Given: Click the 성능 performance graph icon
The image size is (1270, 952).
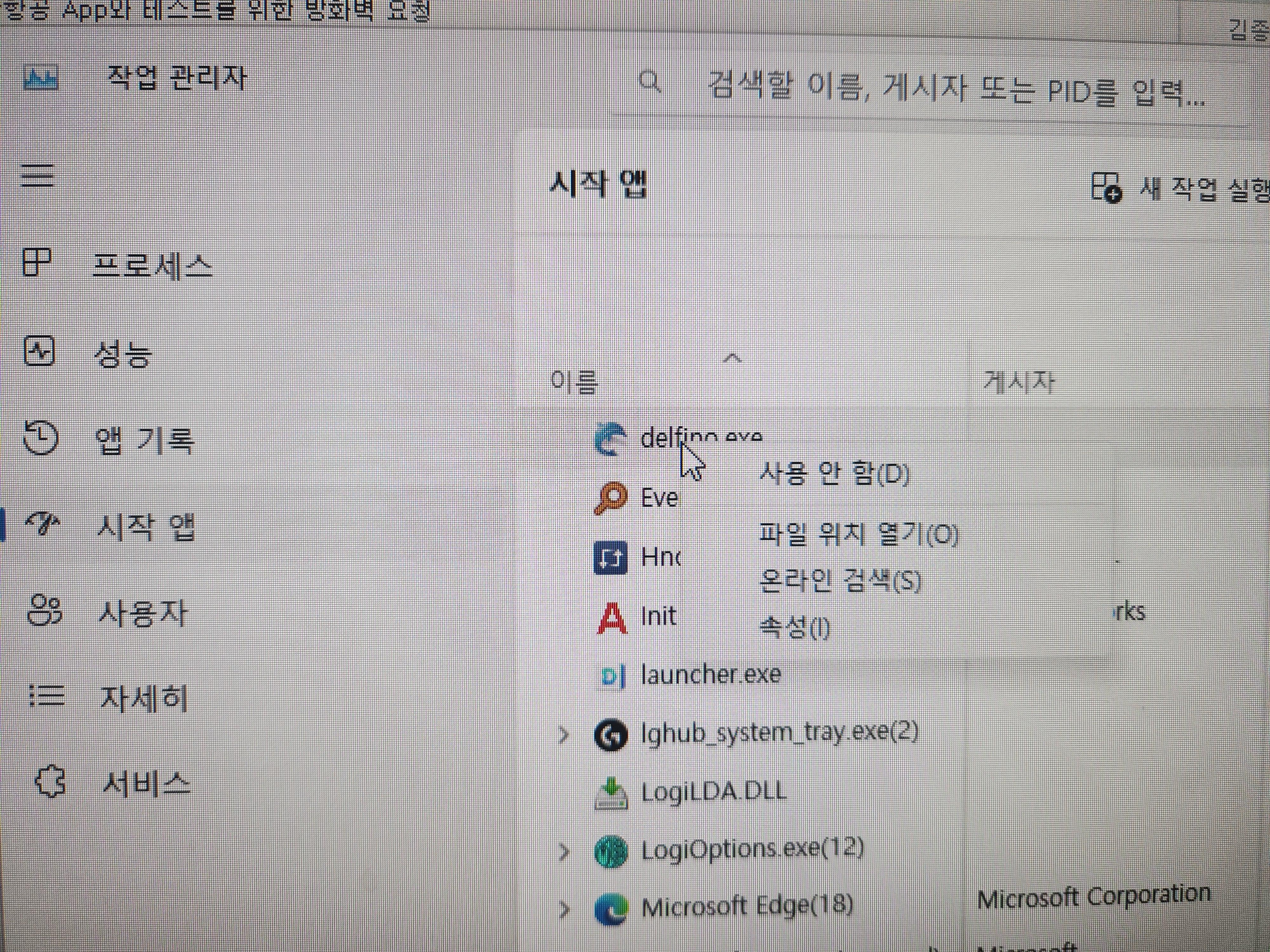Looking at the screenshot, I should [39, 351].
